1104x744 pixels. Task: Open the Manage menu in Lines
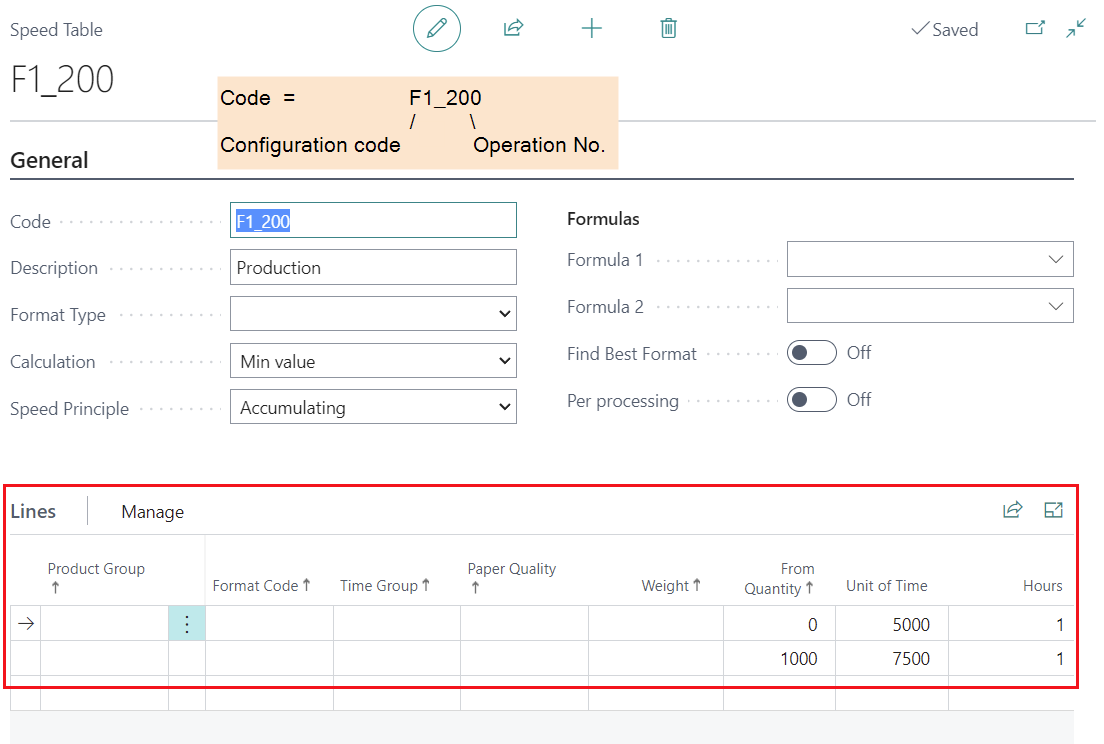(x=152, y=512)
